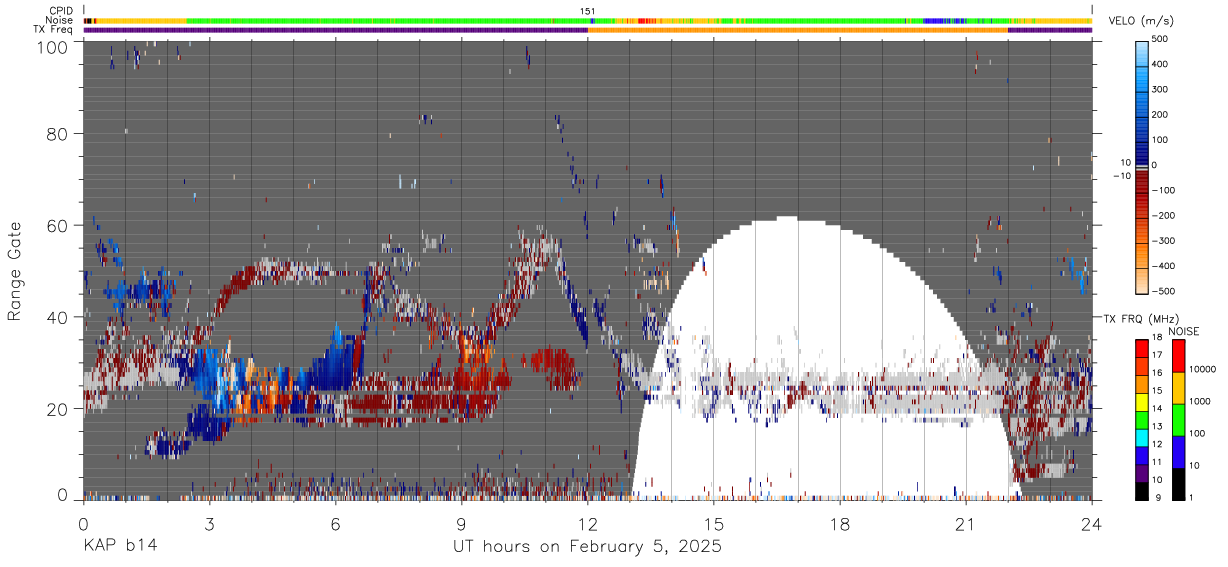Click the 24 tick on UT hours axis

click(x=1092, y=523)
